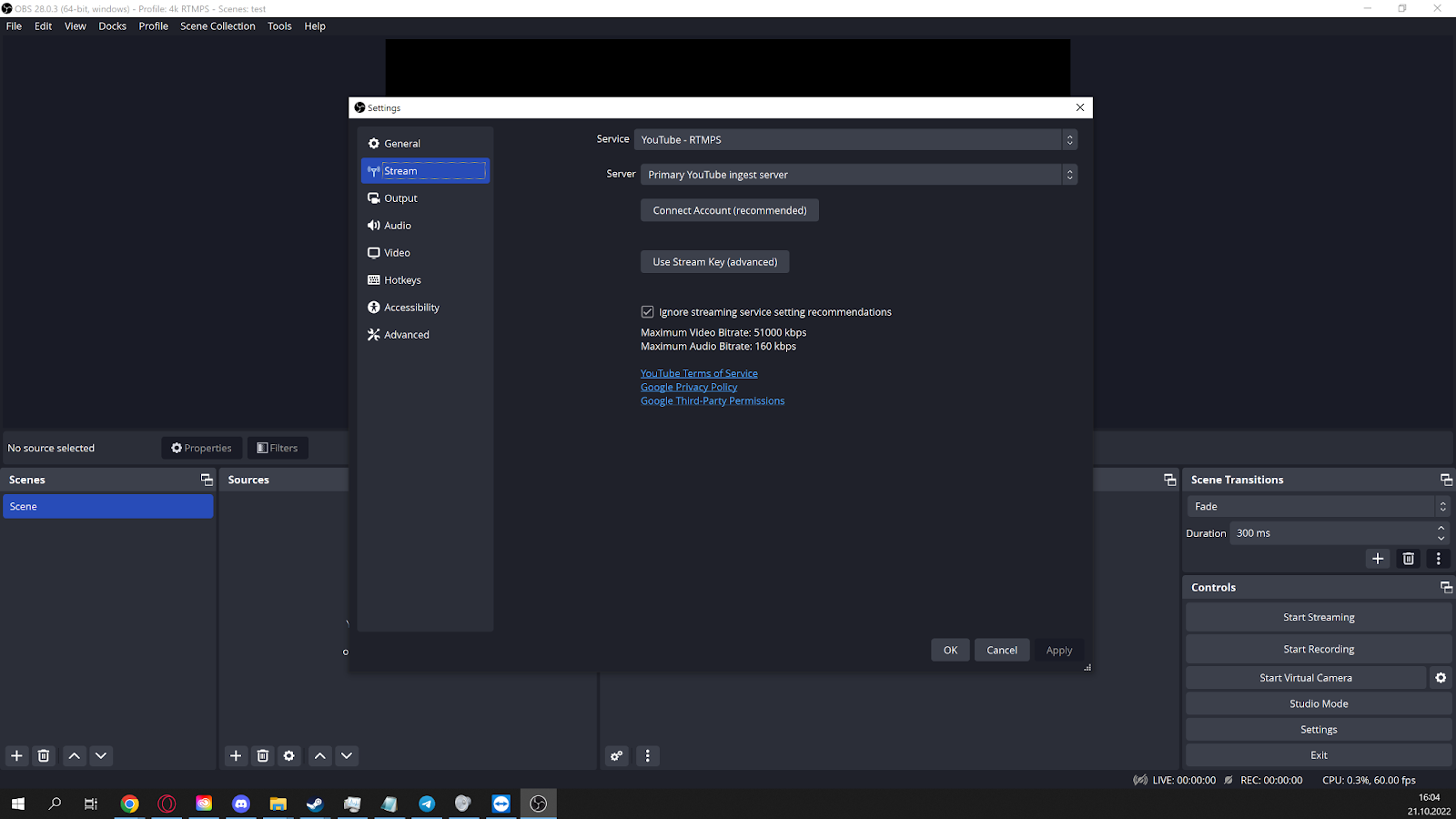Float the Controls dock
This screenshot has height=819, width=1456.
pyautogui.click(x=1446, y=587)
